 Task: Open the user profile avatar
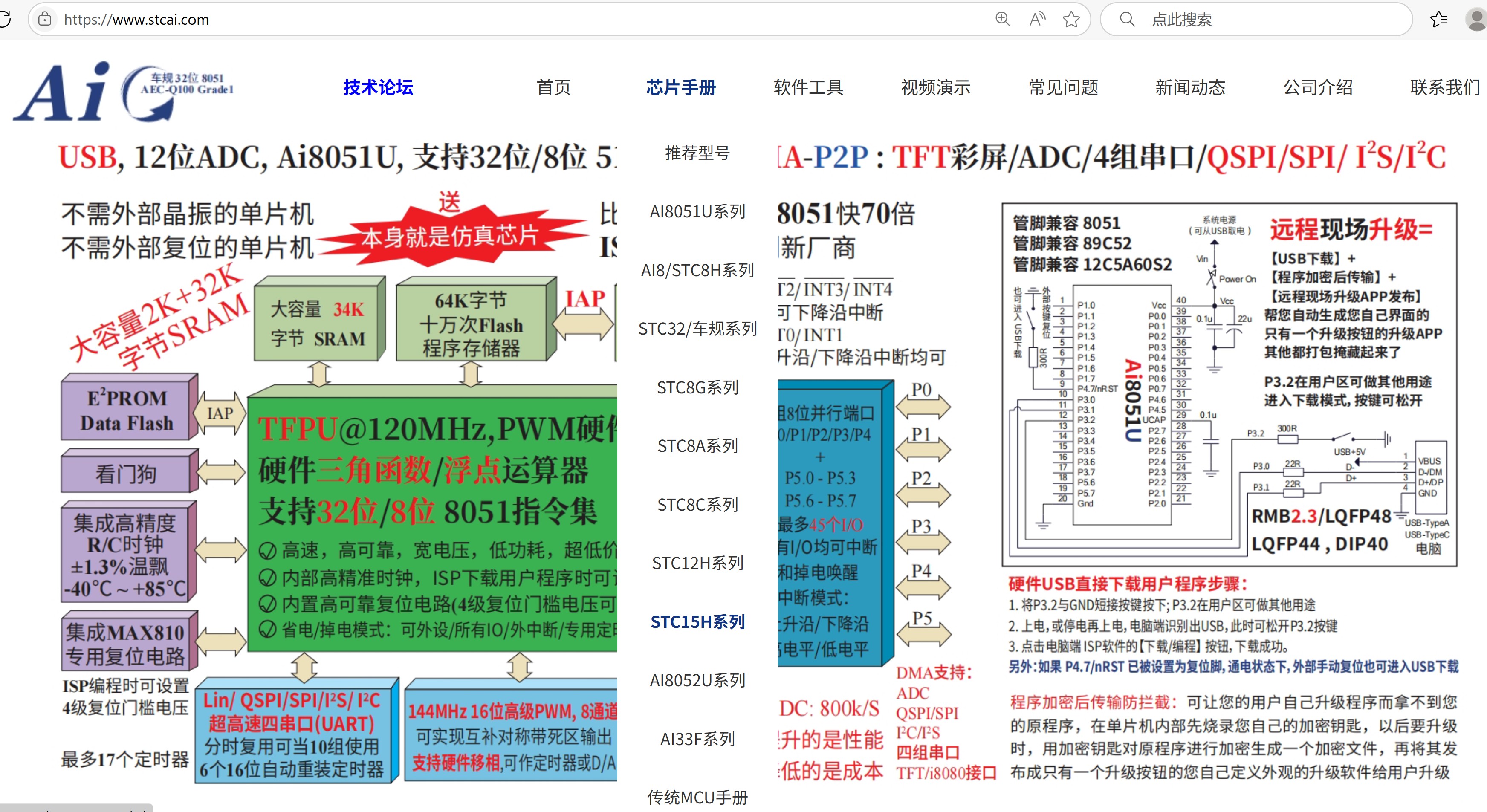tap(1477, 19)
